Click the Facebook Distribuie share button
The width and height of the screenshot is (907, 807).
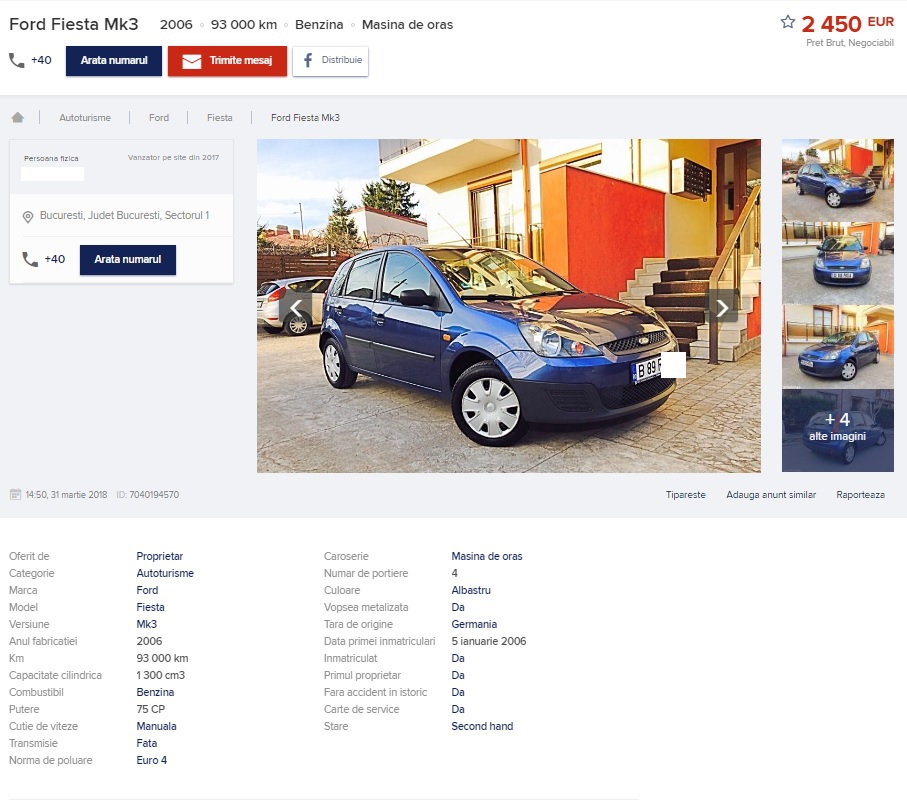click(330, 60)
